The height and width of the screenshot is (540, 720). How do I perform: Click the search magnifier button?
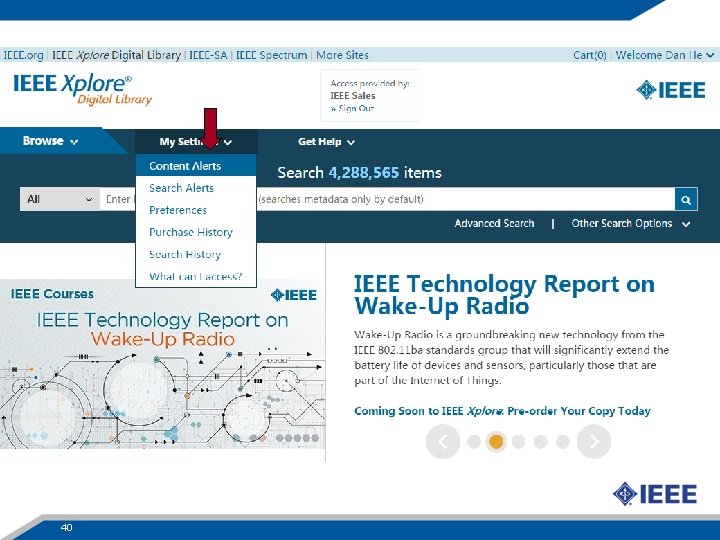click(686, 199)
